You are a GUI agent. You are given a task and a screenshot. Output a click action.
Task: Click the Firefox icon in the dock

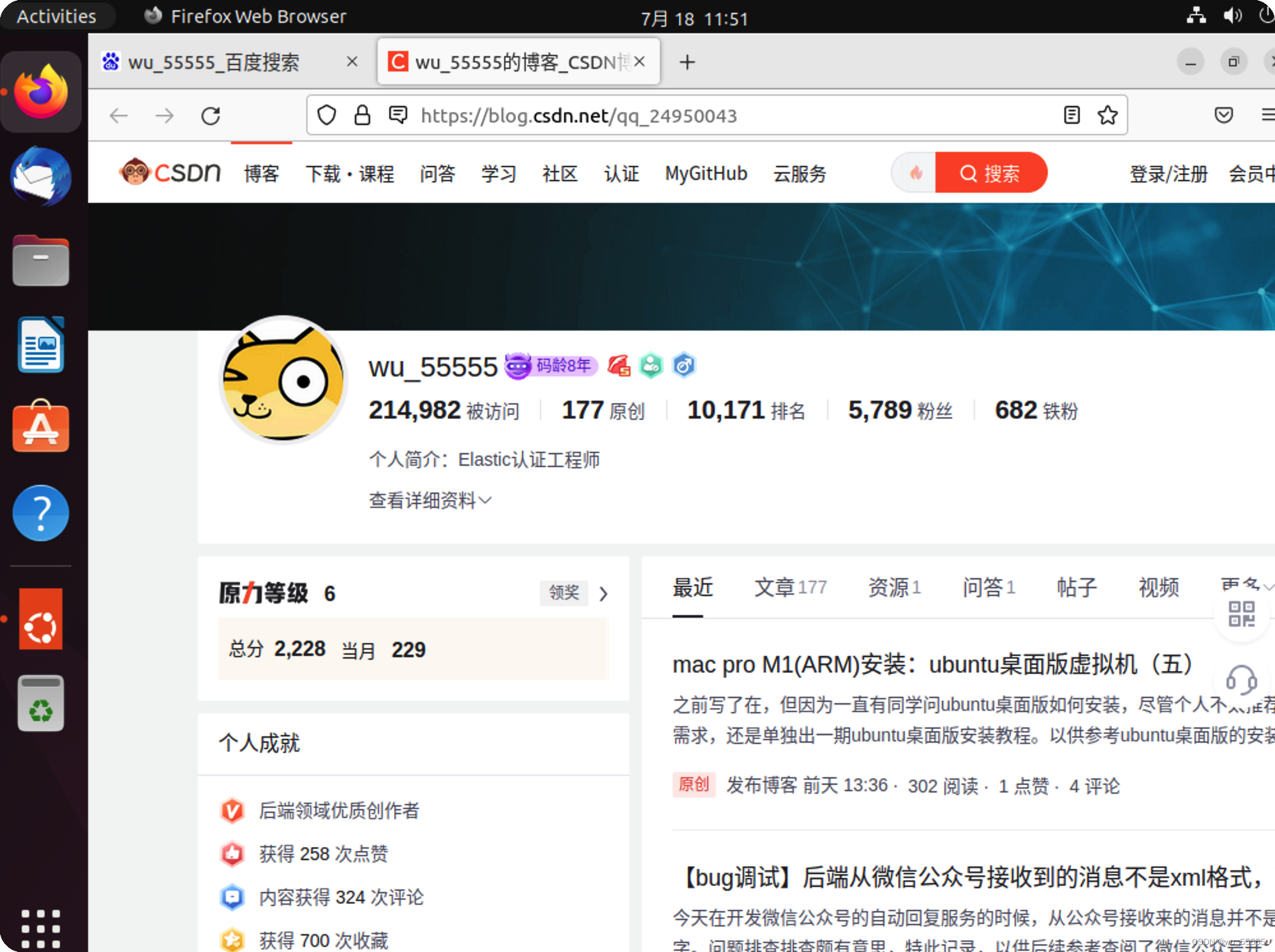coord(41,93)
